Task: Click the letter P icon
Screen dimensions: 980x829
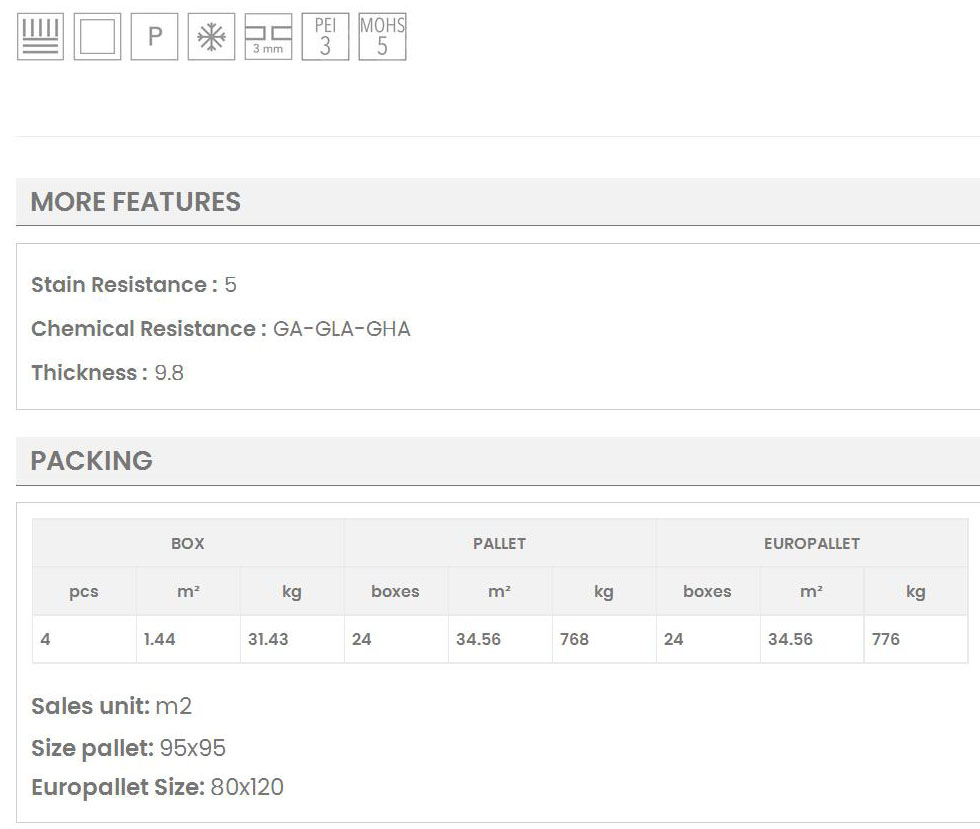Action: pos(154,37)
